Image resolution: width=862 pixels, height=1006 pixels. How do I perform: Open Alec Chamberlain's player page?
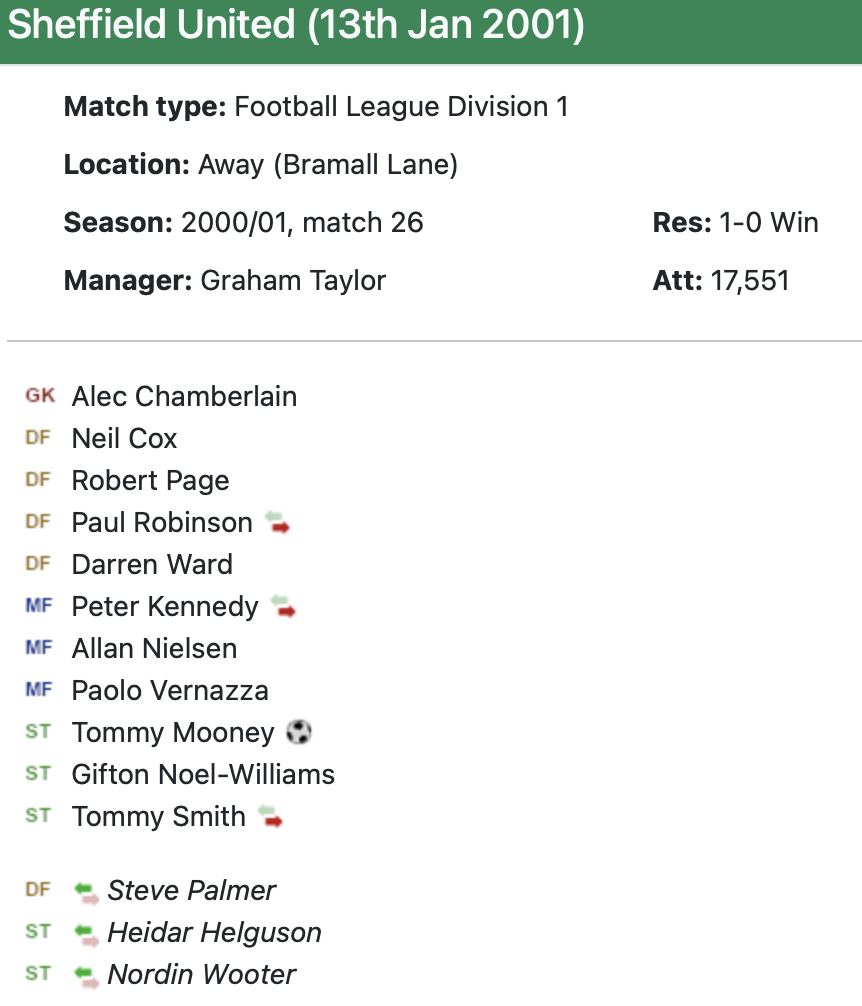click(x=184, y=396)
